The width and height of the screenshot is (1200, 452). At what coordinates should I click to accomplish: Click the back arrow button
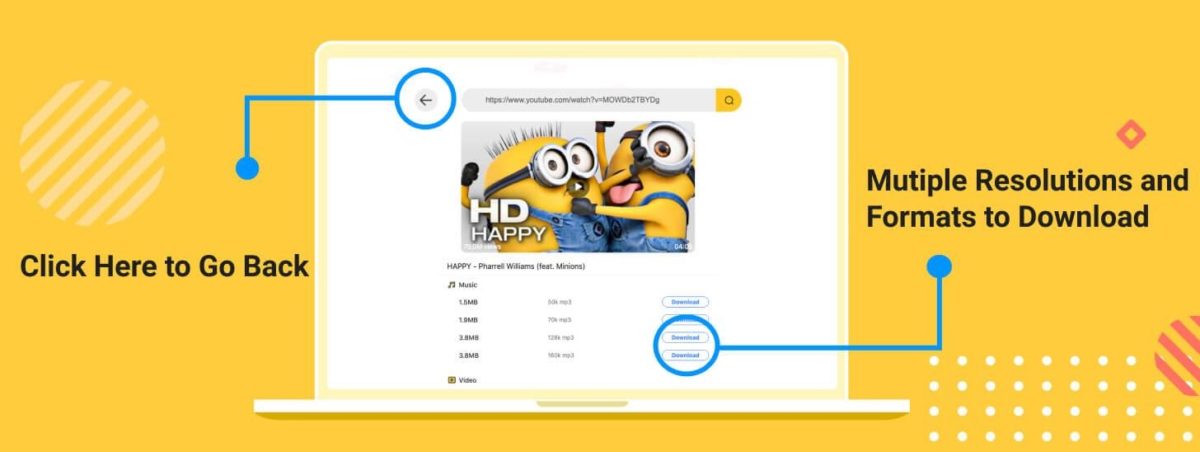tap(426, 100)
